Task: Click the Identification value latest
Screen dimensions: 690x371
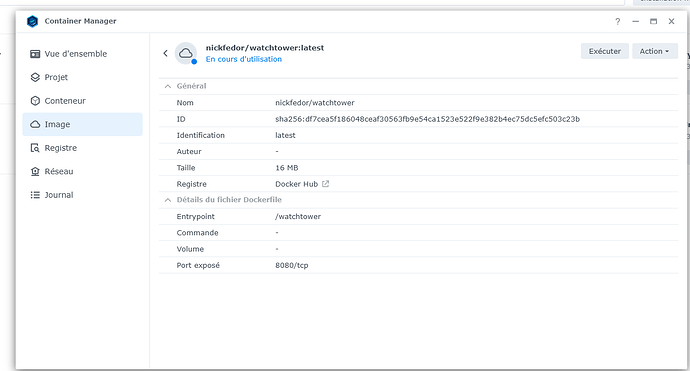Action: click(x=285, y=135)
